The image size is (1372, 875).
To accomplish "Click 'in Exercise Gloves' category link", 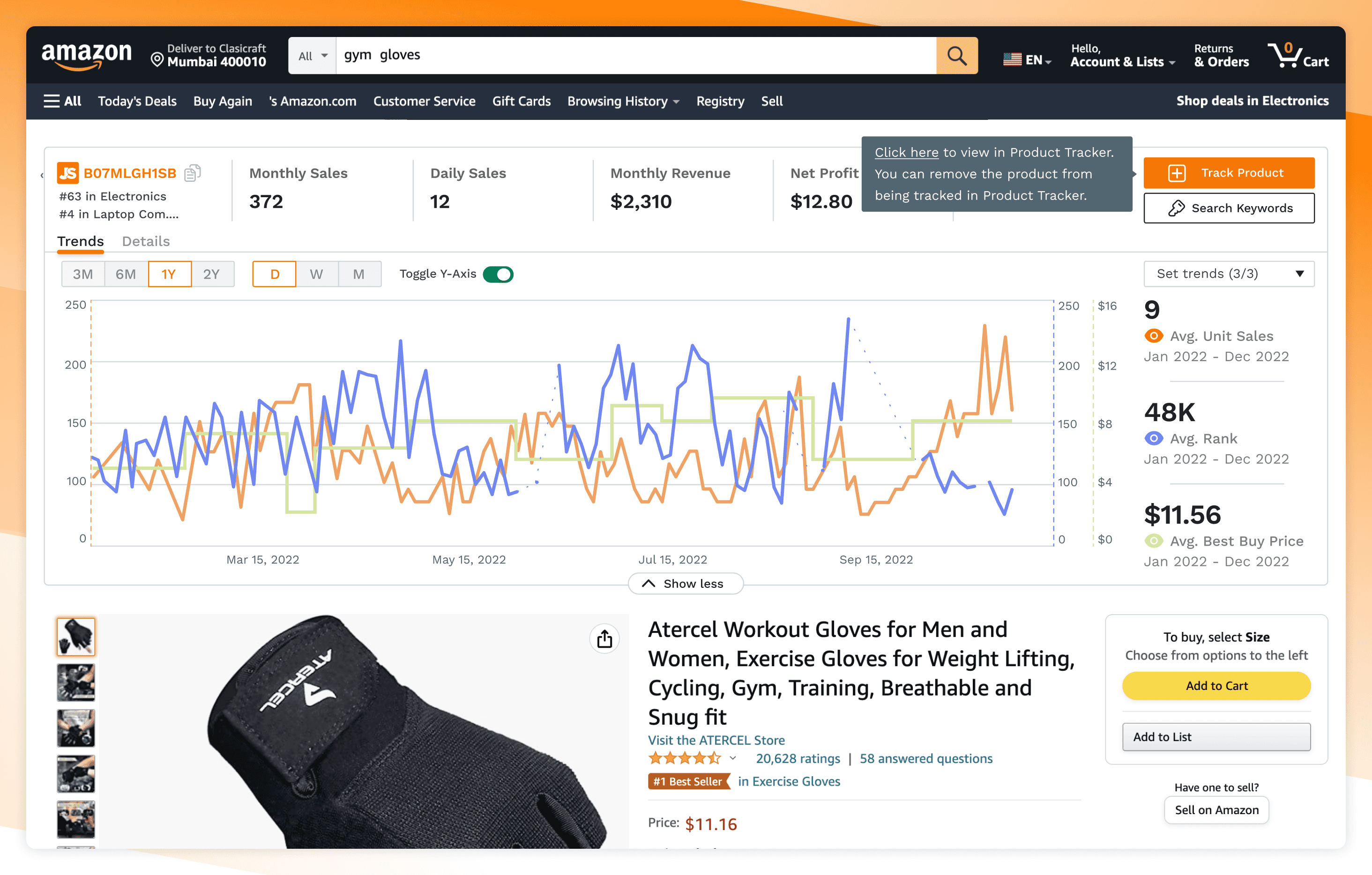I will 789,782.
